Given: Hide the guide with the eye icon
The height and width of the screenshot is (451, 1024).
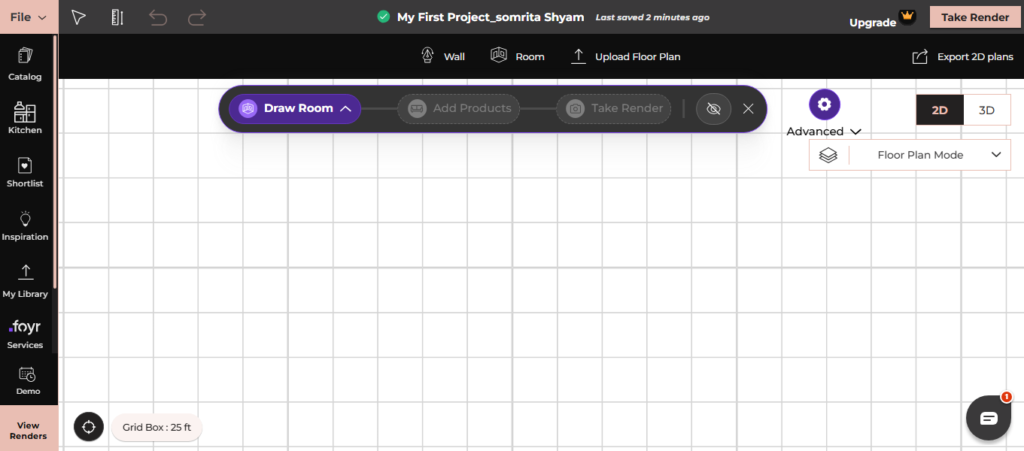Looking at the screenshot, I should [x=713, y=109].
